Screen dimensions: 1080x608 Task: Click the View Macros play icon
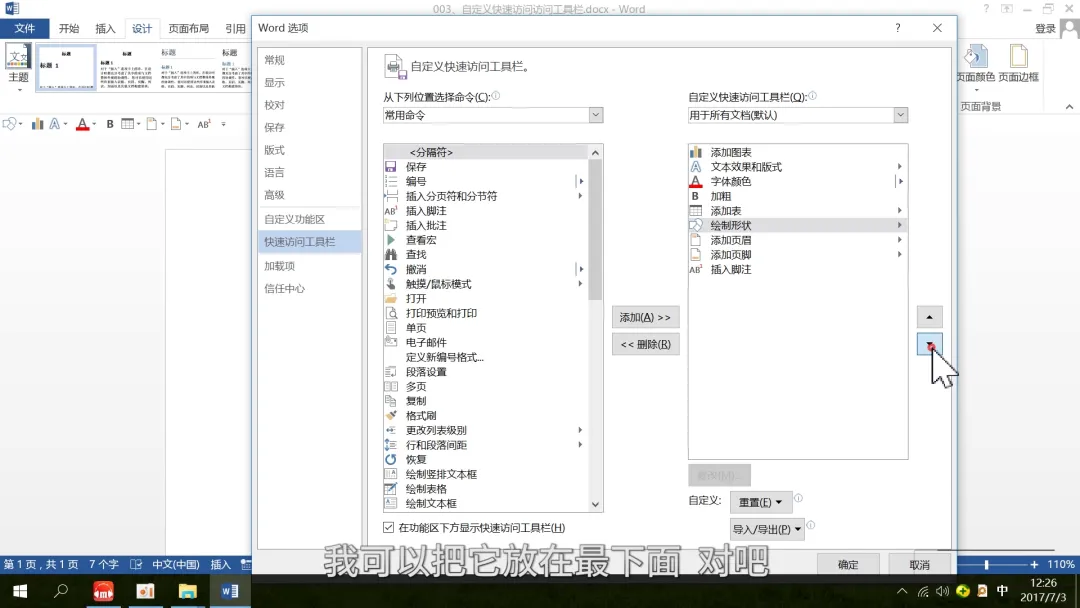tap(391, 240)
